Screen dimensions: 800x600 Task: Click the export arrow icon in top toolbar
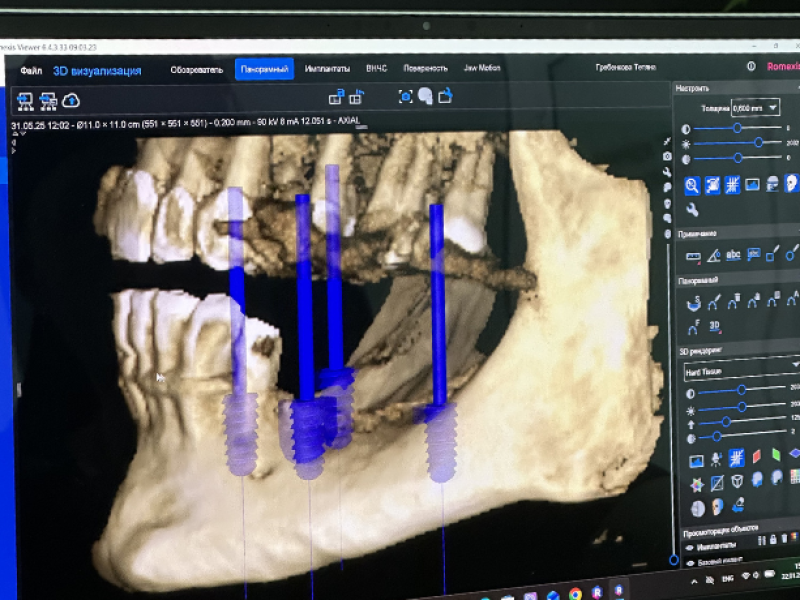(x=445, y=95)
